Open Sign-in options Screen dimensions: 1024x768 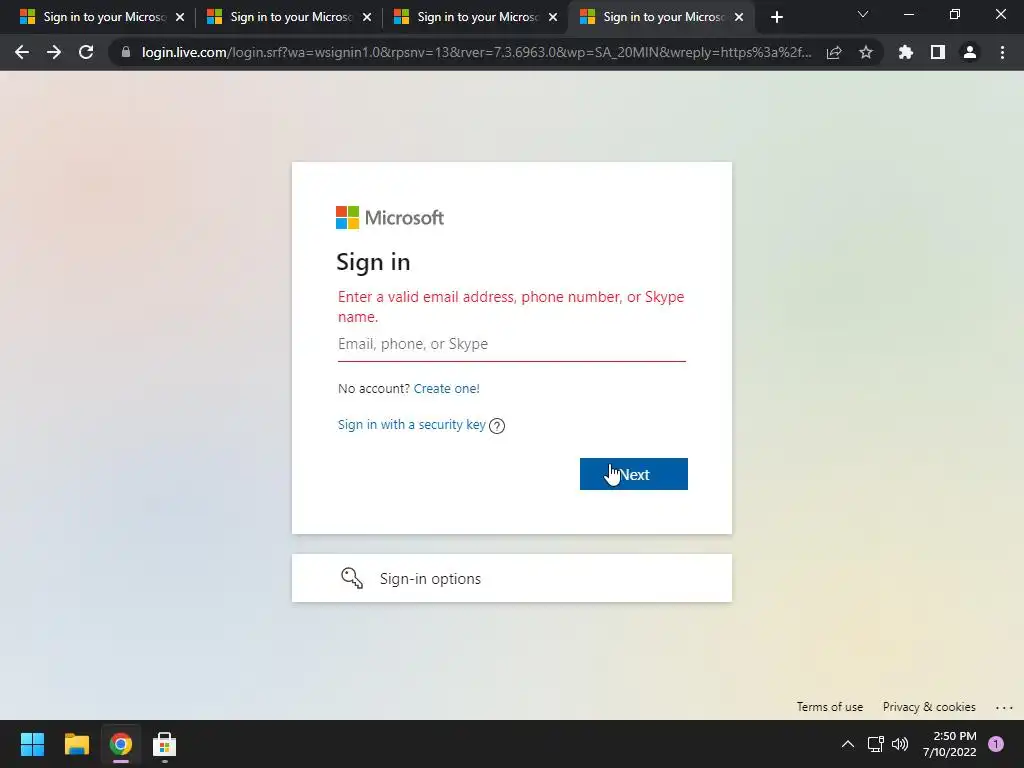(512, 578)
